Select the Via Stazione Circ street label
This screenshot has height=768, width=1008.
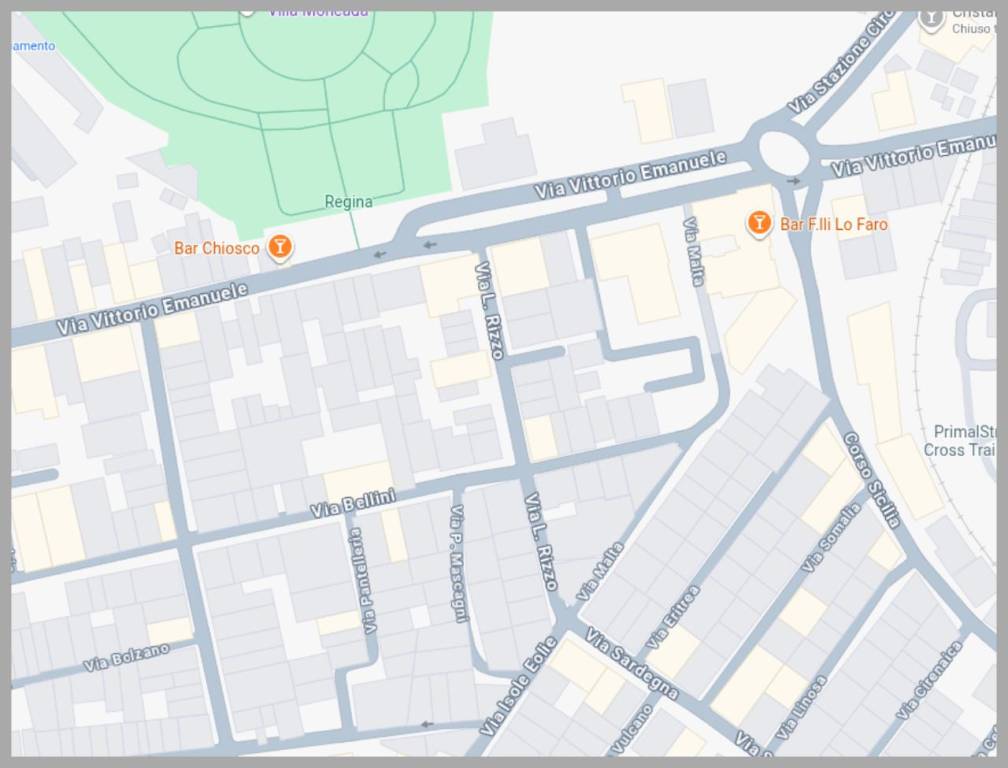click(839, 65)
